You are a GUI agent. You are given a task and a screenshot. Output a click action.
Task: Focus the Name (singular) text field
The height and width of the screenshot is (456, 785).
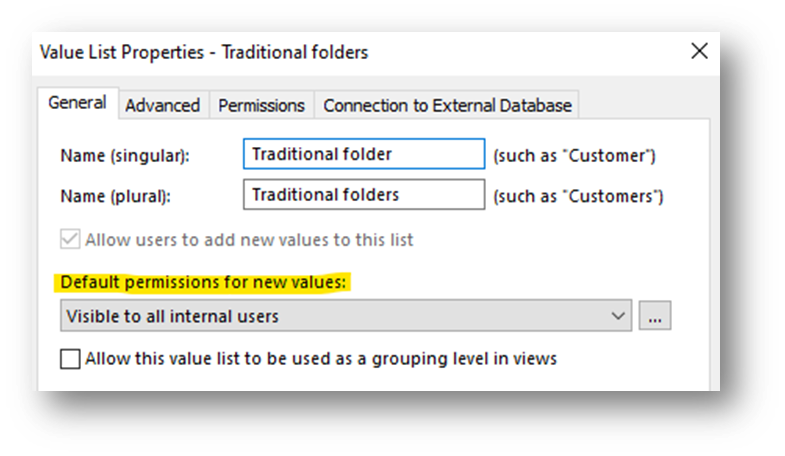363,155
